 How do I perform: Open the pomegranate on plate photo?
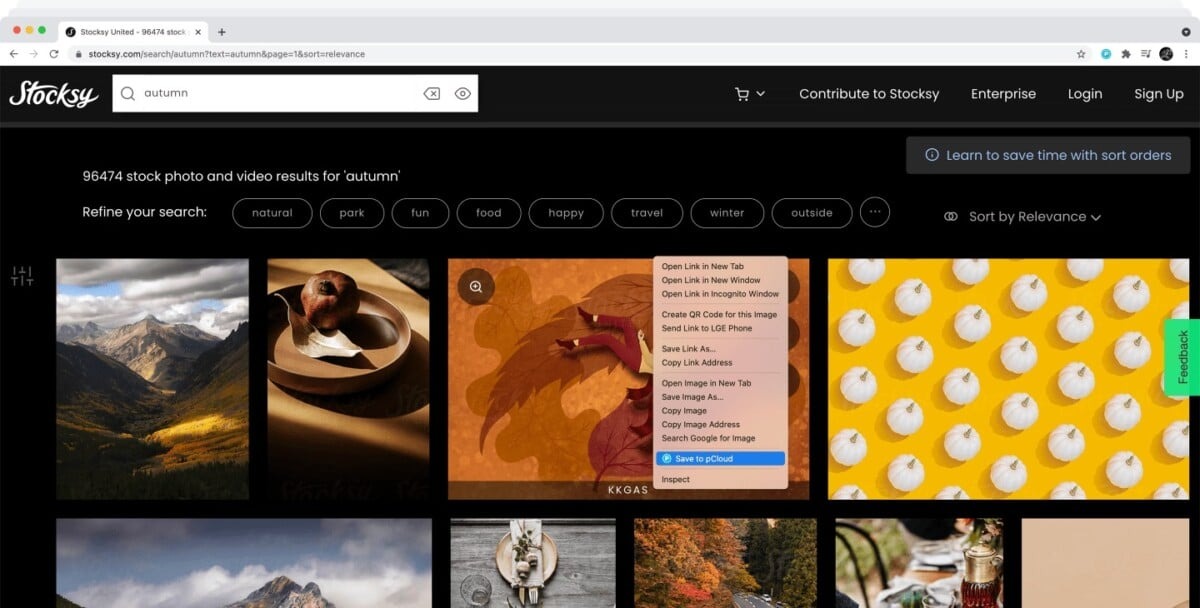click(x=348, y=379)
